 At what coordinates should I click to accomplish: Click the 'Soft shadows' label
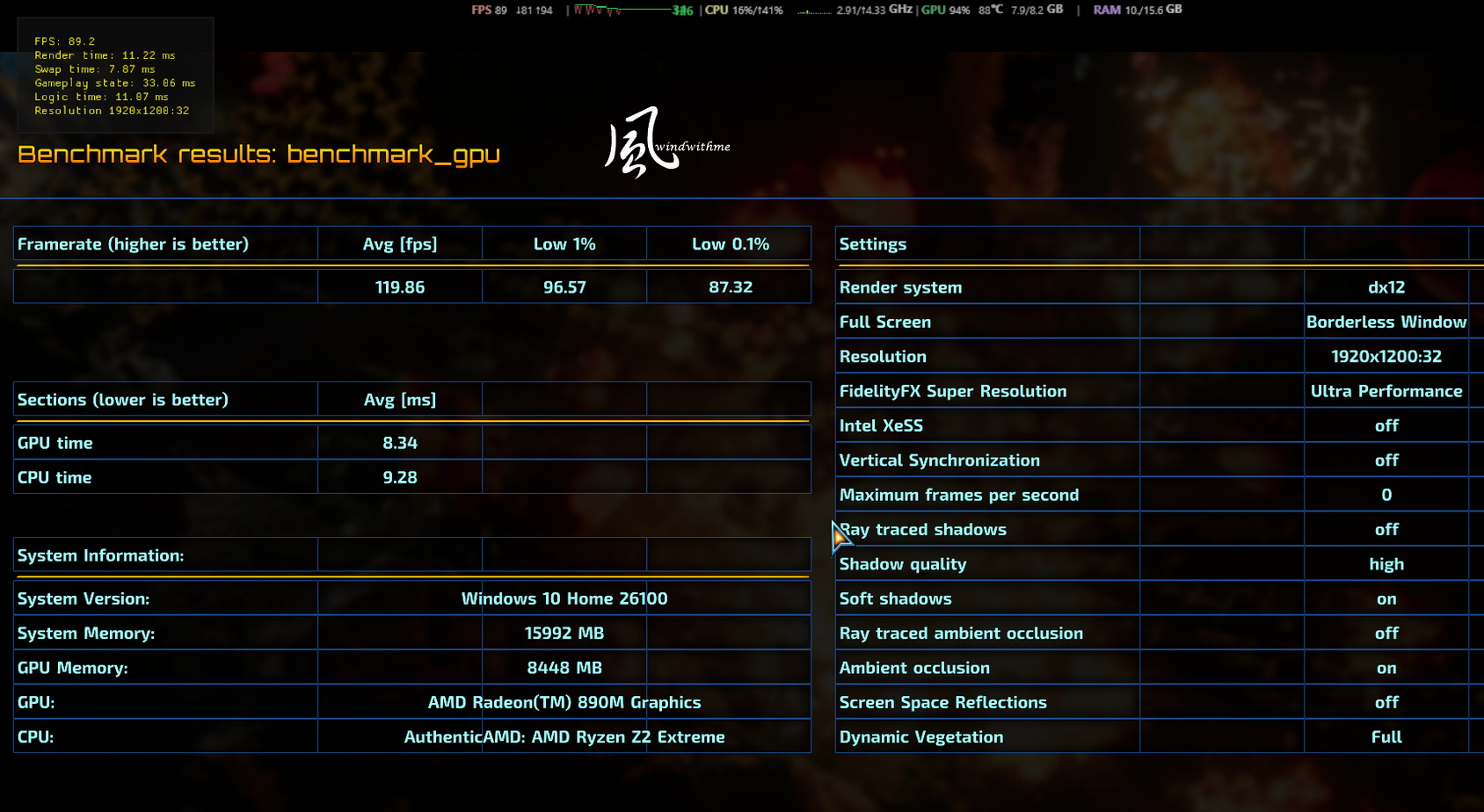point(896,598)
